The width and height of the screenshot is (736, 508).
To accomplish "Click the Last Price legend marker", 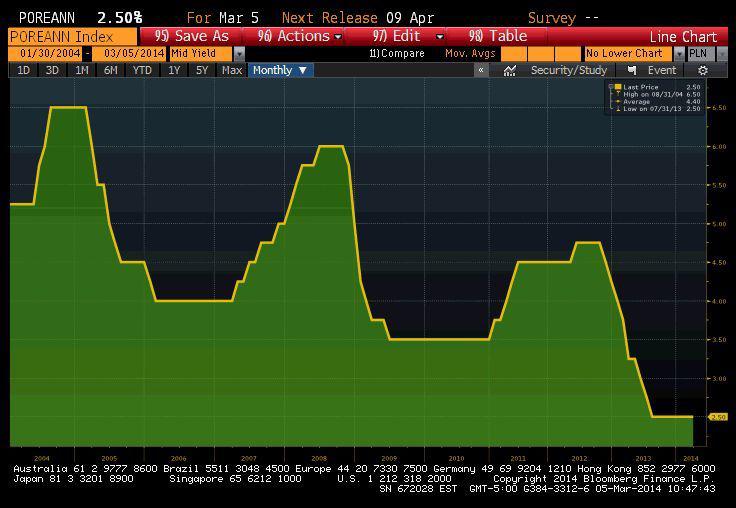I will pos(619,88).
